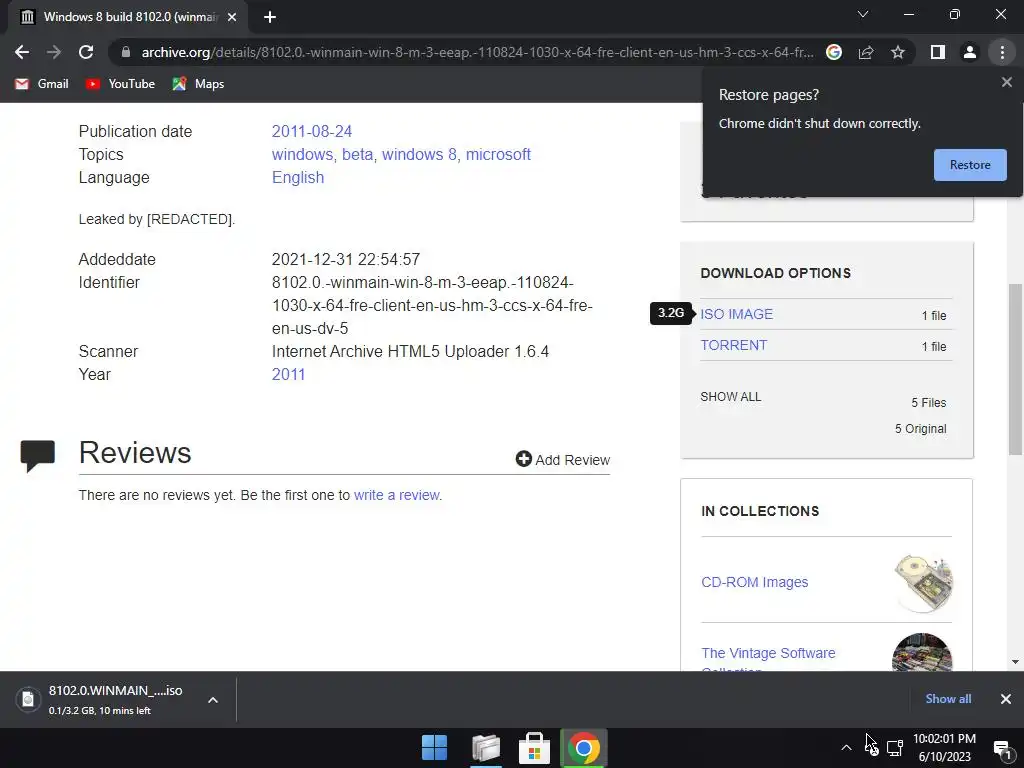Open the 2011 year link
Viewport: 1024px width, 768px height.
click(288, 375)
